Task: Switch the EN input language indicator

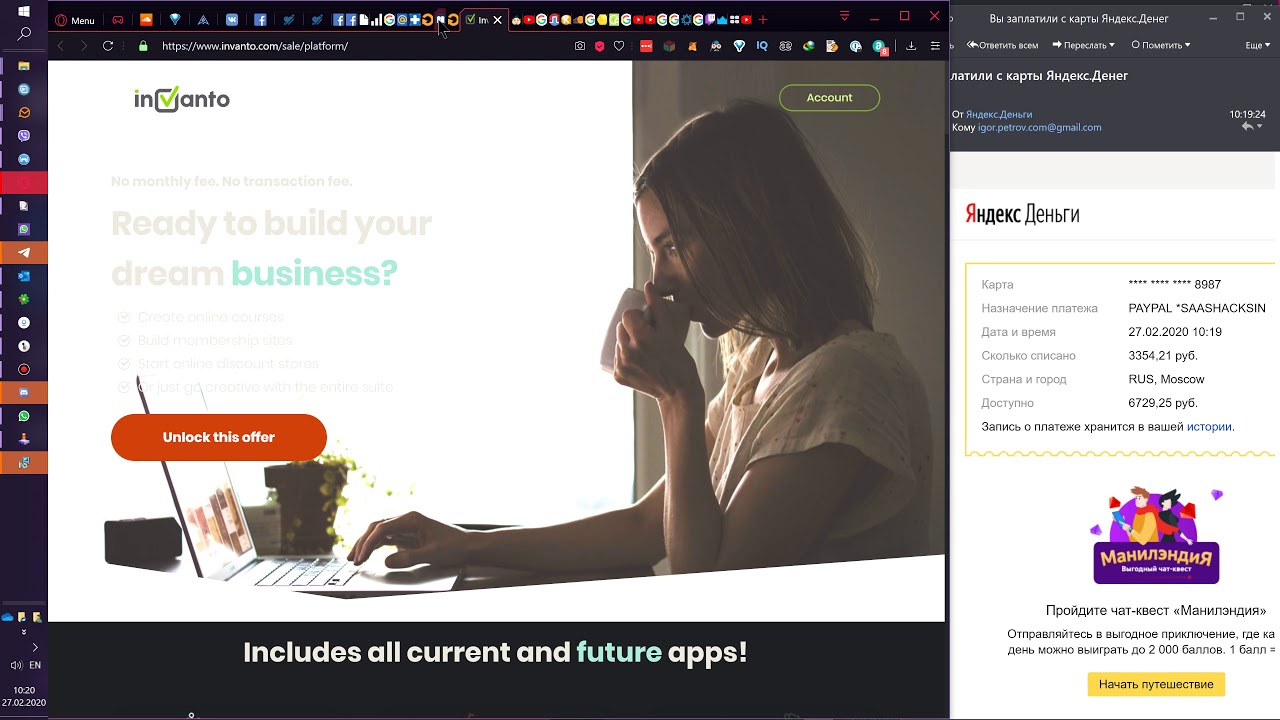Action: point(35,665)
